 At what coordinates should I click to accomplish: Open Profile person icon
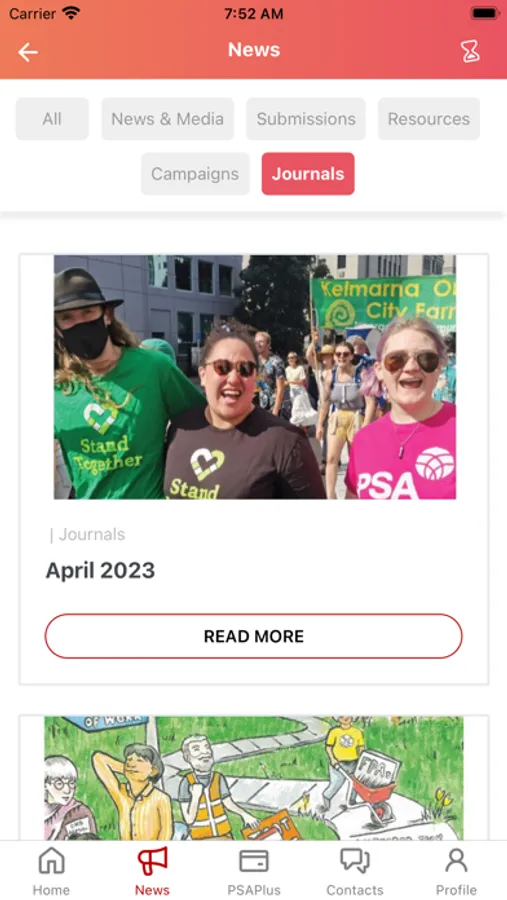456,861
